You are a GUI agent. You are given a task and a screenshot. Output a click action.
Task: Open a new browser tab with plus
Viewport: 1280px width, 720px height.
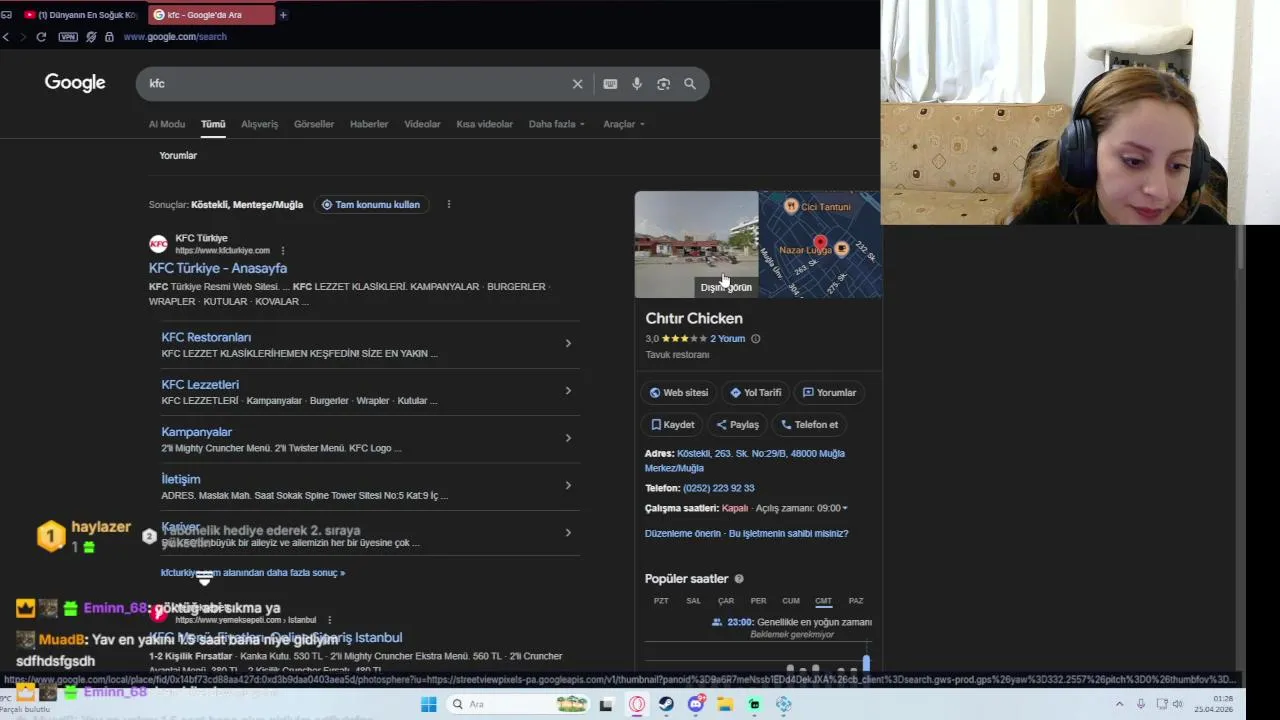pyautogui.click(x=283, y=15)
